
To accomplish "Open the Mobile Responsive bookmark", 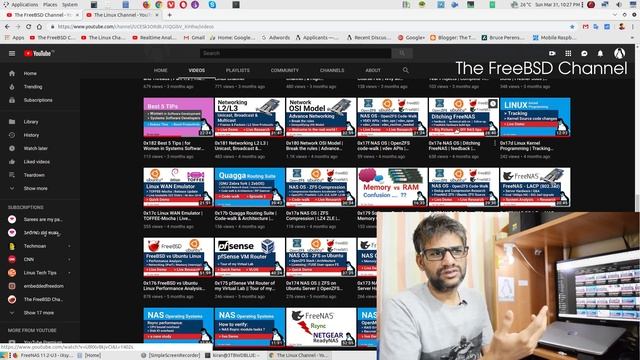I will click(x=554, y=38).
